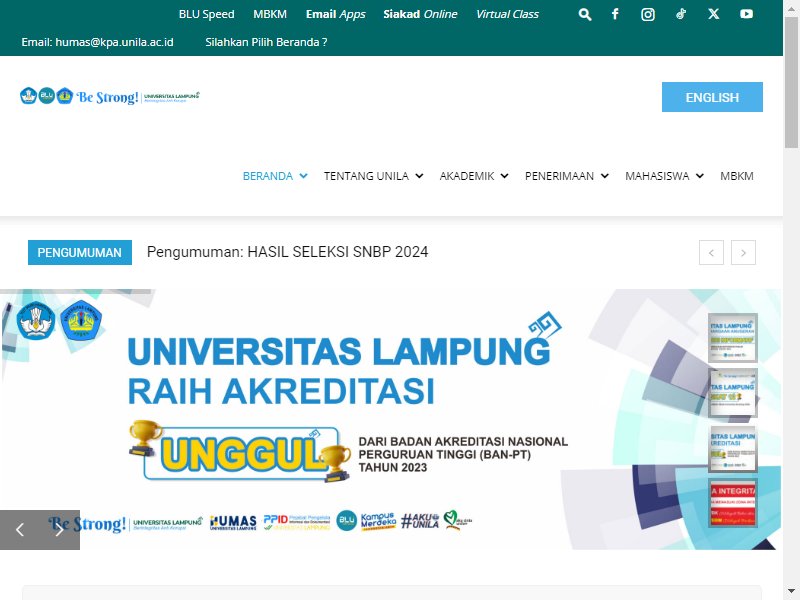Open the HASIL SELEKSI SNBP 2024 announcement

click(x=287, y=252)
